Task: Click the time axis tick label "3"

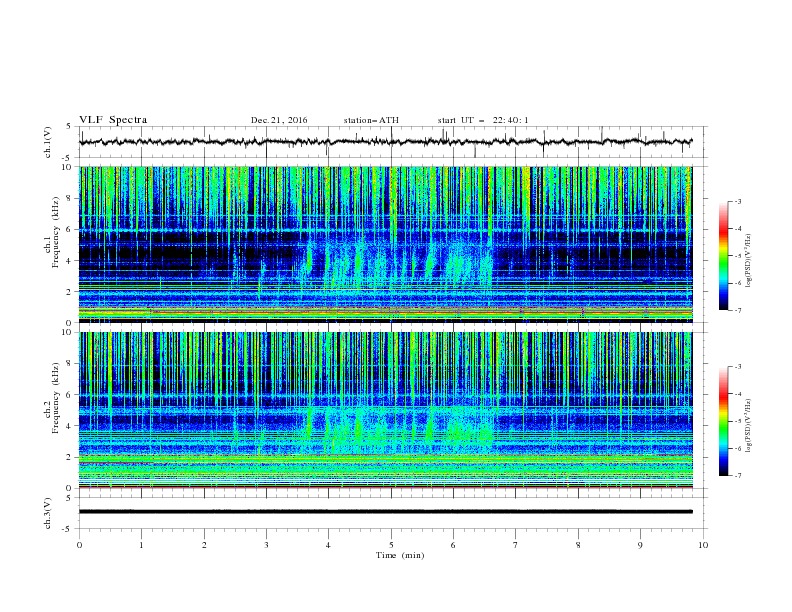Action: pyautogui.click(x=266, y=545)
